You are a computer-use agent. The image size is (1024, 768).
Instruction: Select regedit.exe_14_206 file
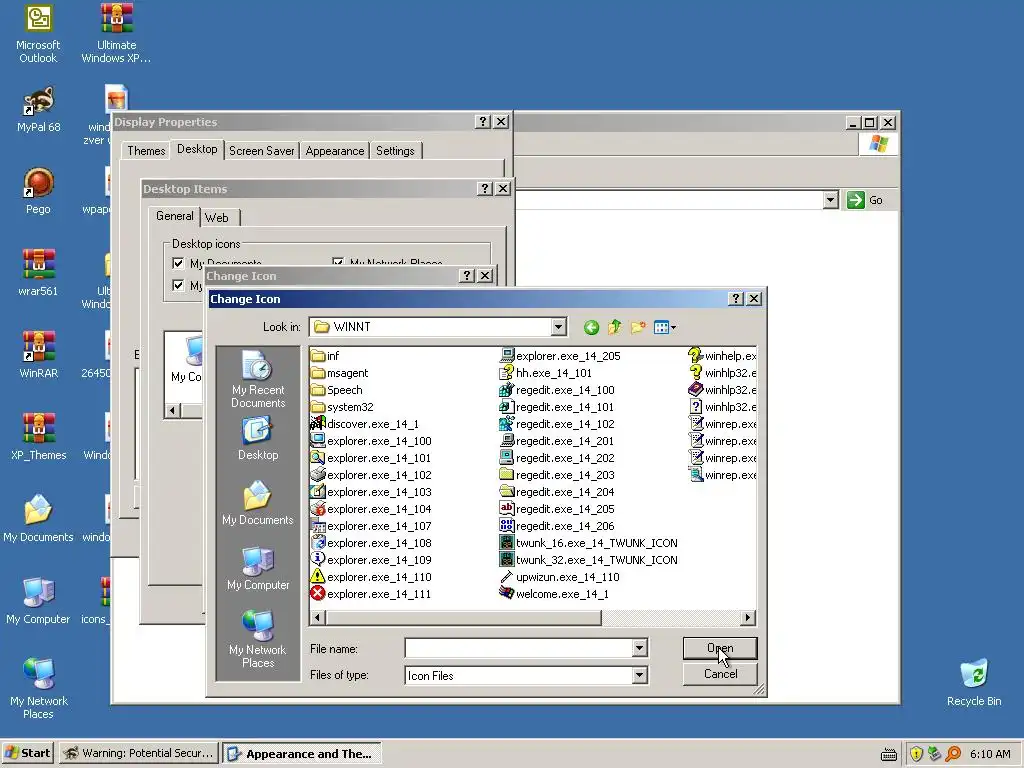coord(557,526)
